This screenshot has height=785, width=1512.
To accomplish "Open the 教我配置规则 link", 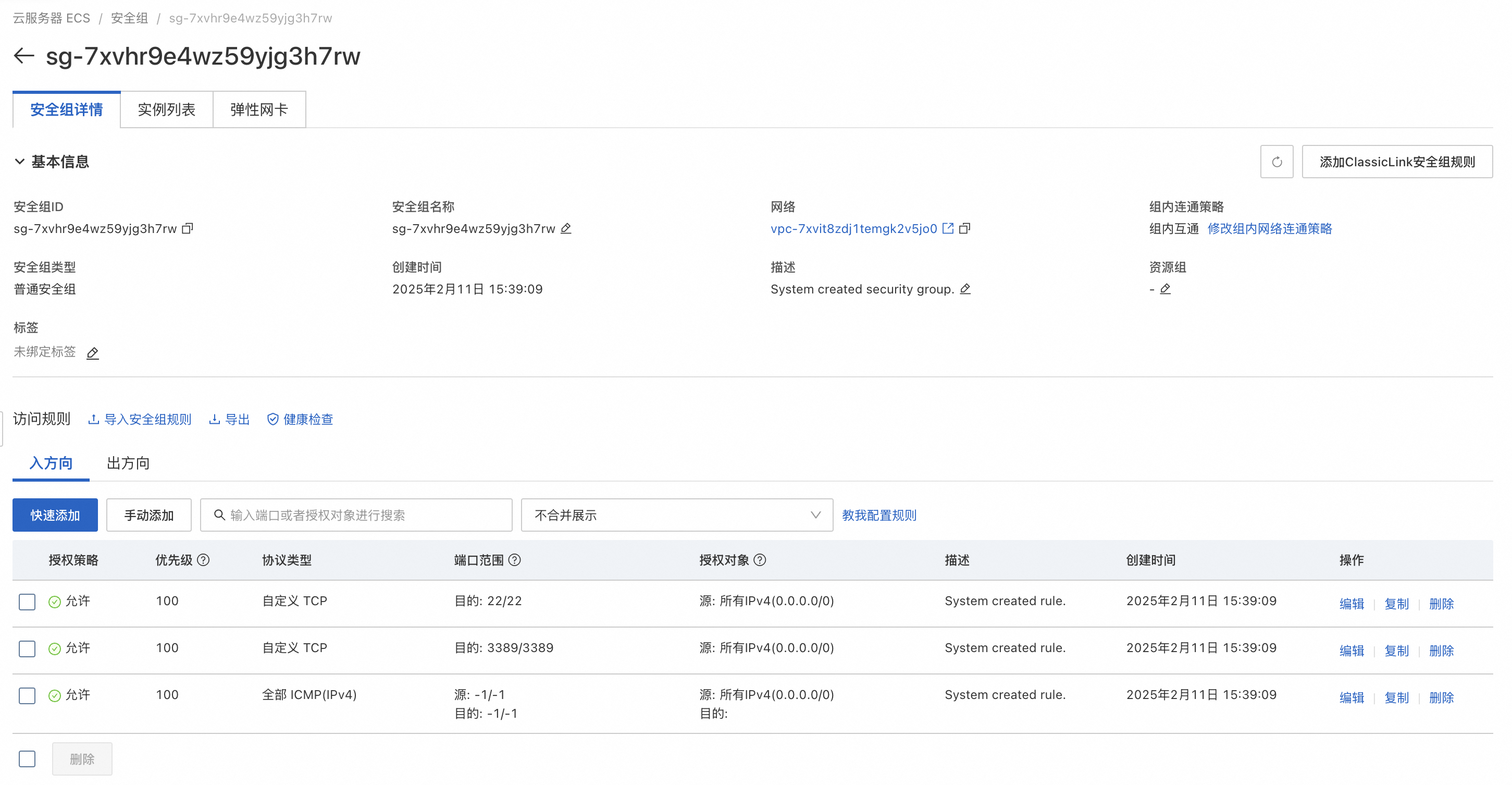I will 878,515.
